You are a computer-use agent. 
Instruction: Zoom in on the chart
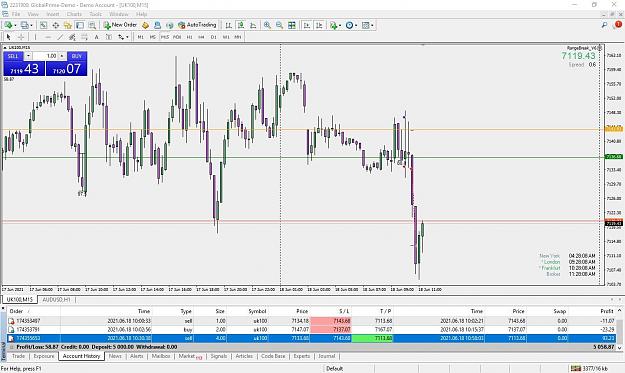click(x=267, y=25)
